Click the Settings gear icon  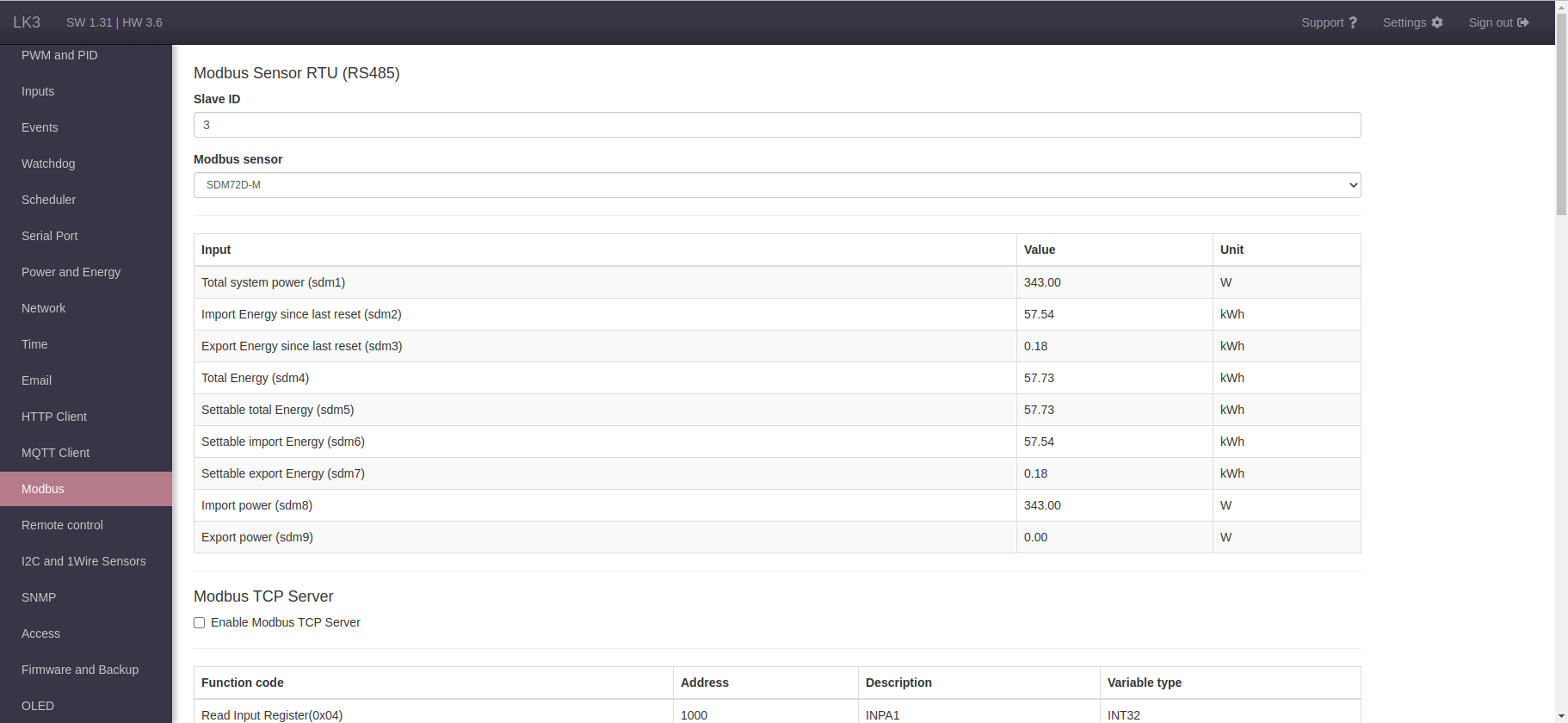tap(1437, 22)
